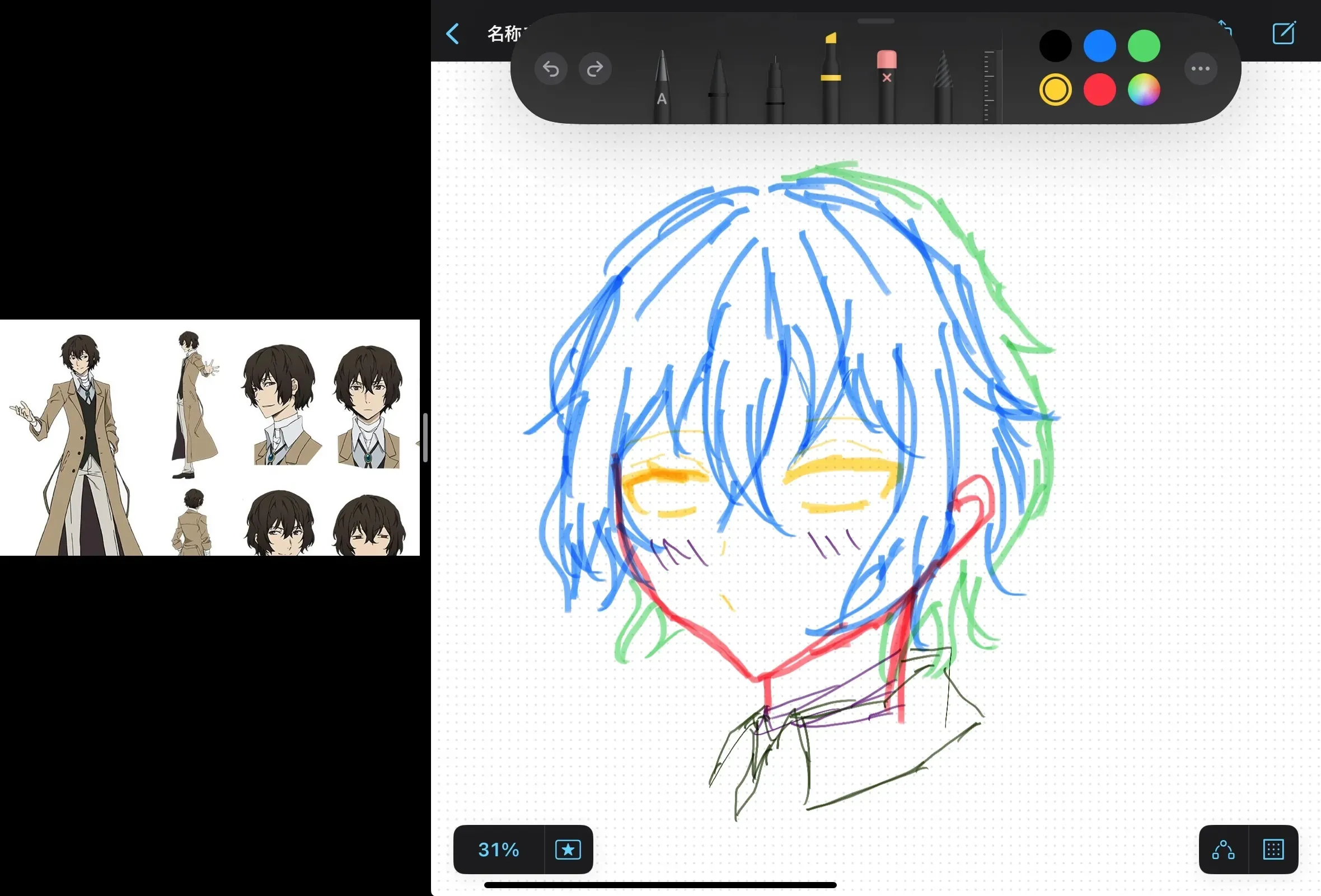Pick the red color swatch
Viewport: 1321px width, 896px height.
pos(1099,90)
